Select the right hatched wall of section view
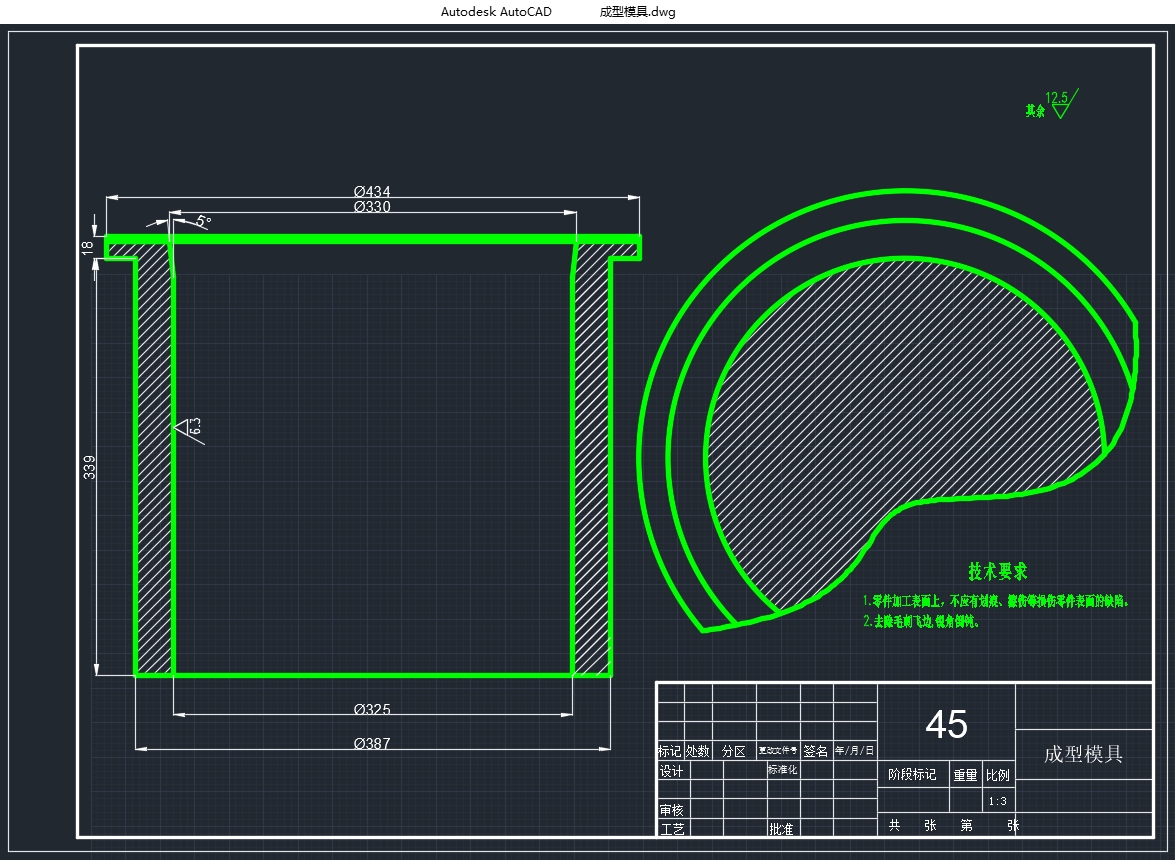1175x860 pixels. pos(592,464)
